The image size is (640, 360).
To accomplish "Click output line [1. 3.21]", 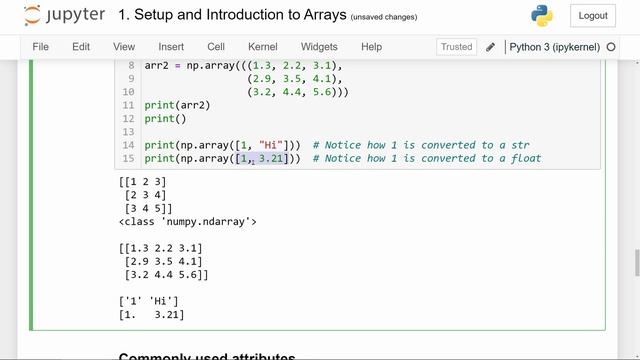I will [x=151, y=315].
